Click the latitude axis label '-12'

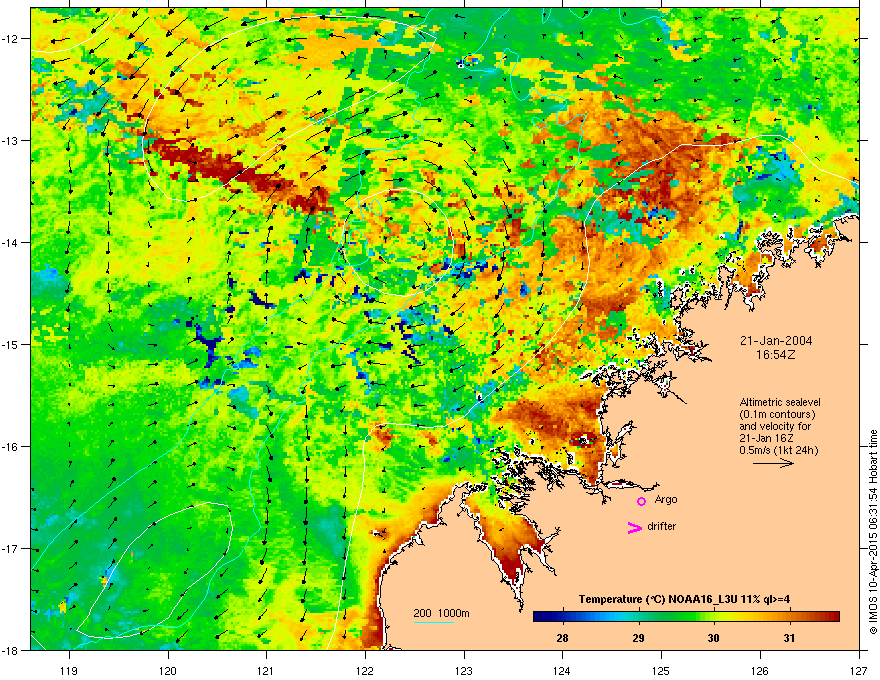[x=11, y=38]
